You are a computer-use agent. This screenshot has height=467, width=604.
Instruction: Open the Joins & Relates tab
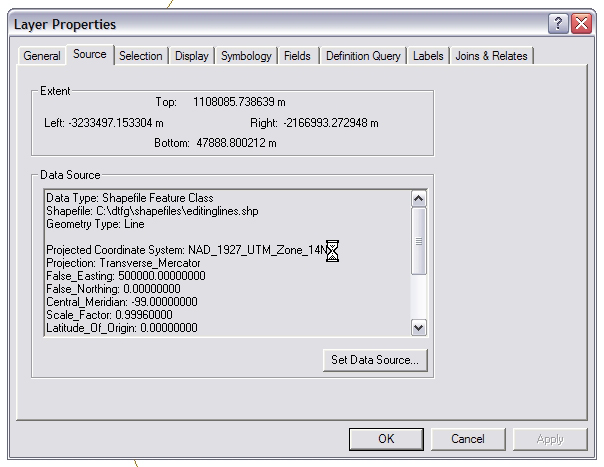coord(491,56)
